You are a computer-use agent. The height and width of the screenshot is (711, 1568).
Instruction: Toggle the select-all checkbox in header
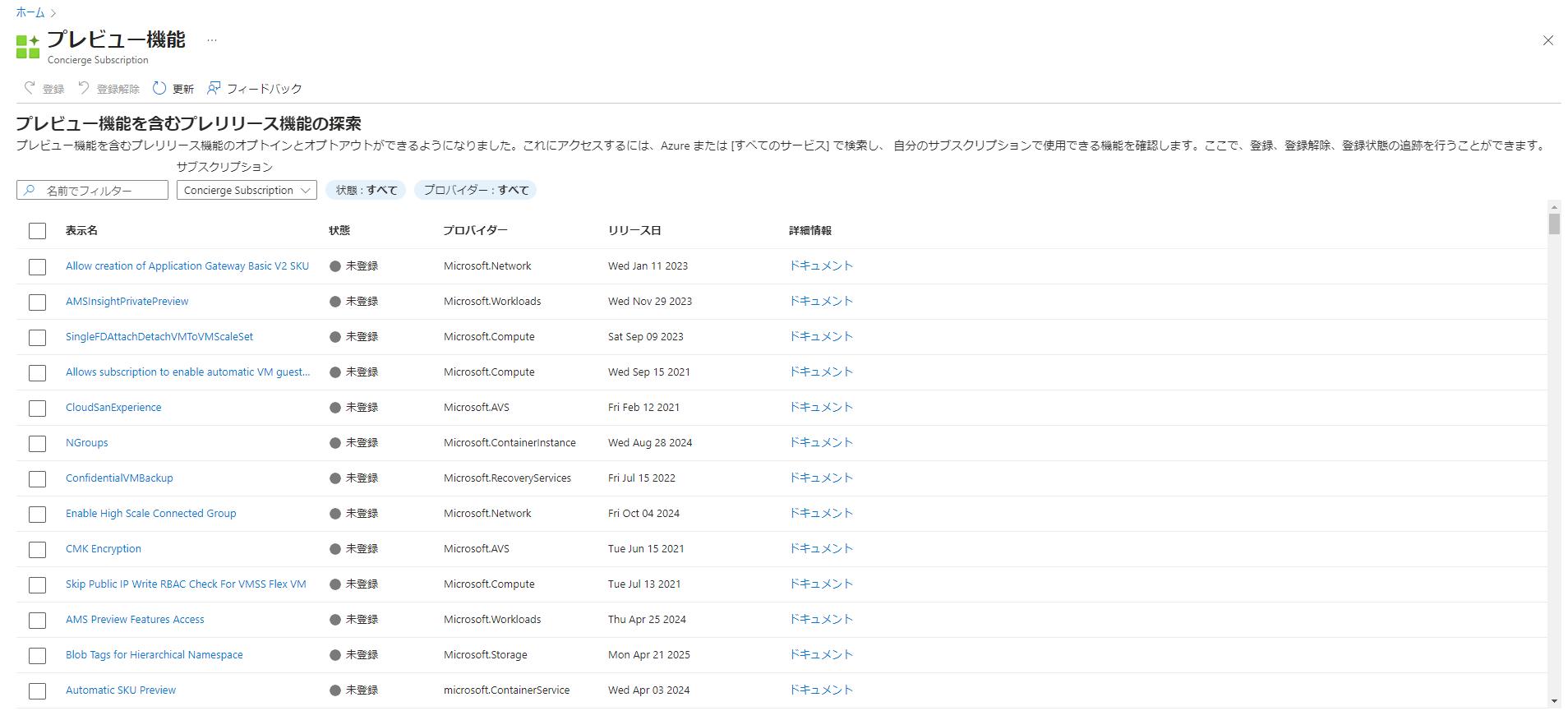[x=38, y=231]
